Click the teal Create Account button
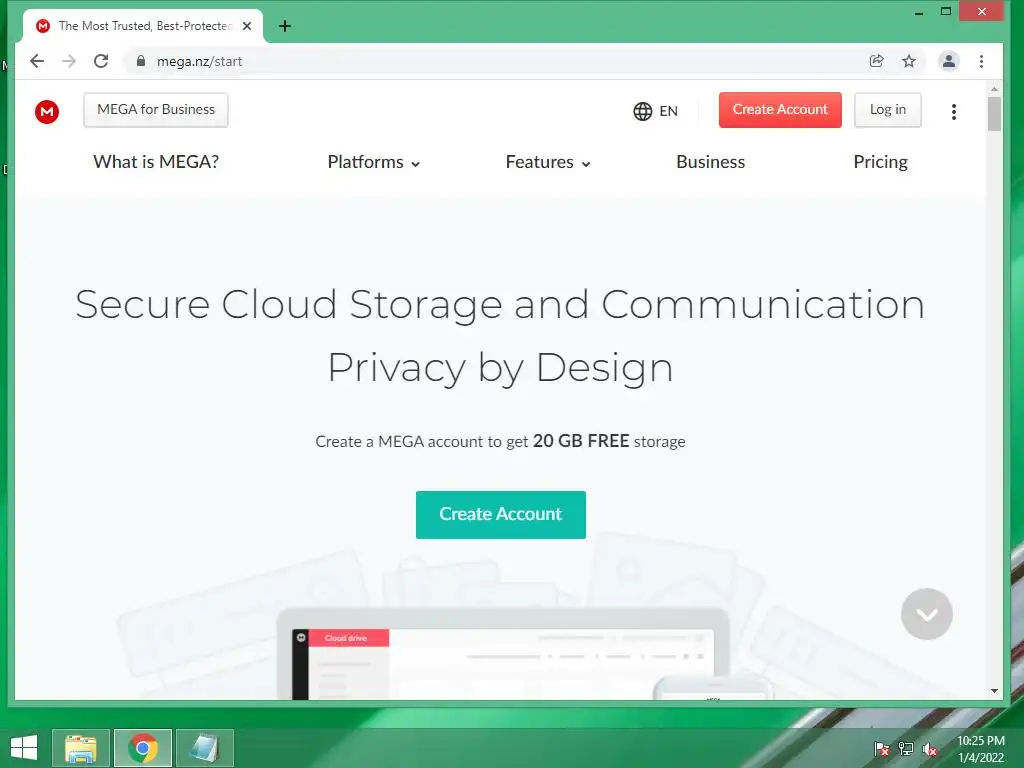Image resolution: width=1024 pixels, height=768 pixels. tap(501, 515)
